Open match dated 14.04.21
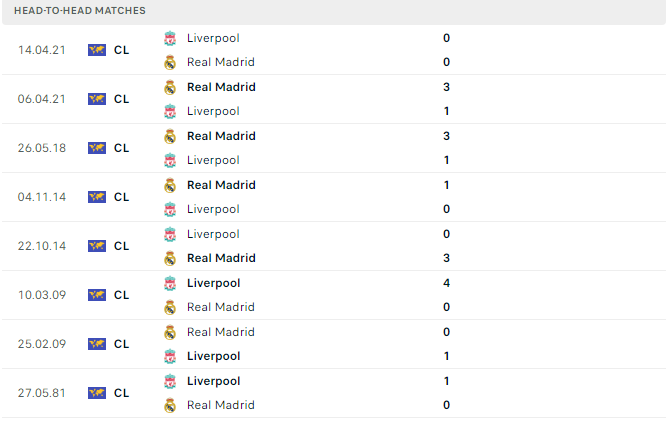Screen dimensions: 670x432 click(334, 50)
